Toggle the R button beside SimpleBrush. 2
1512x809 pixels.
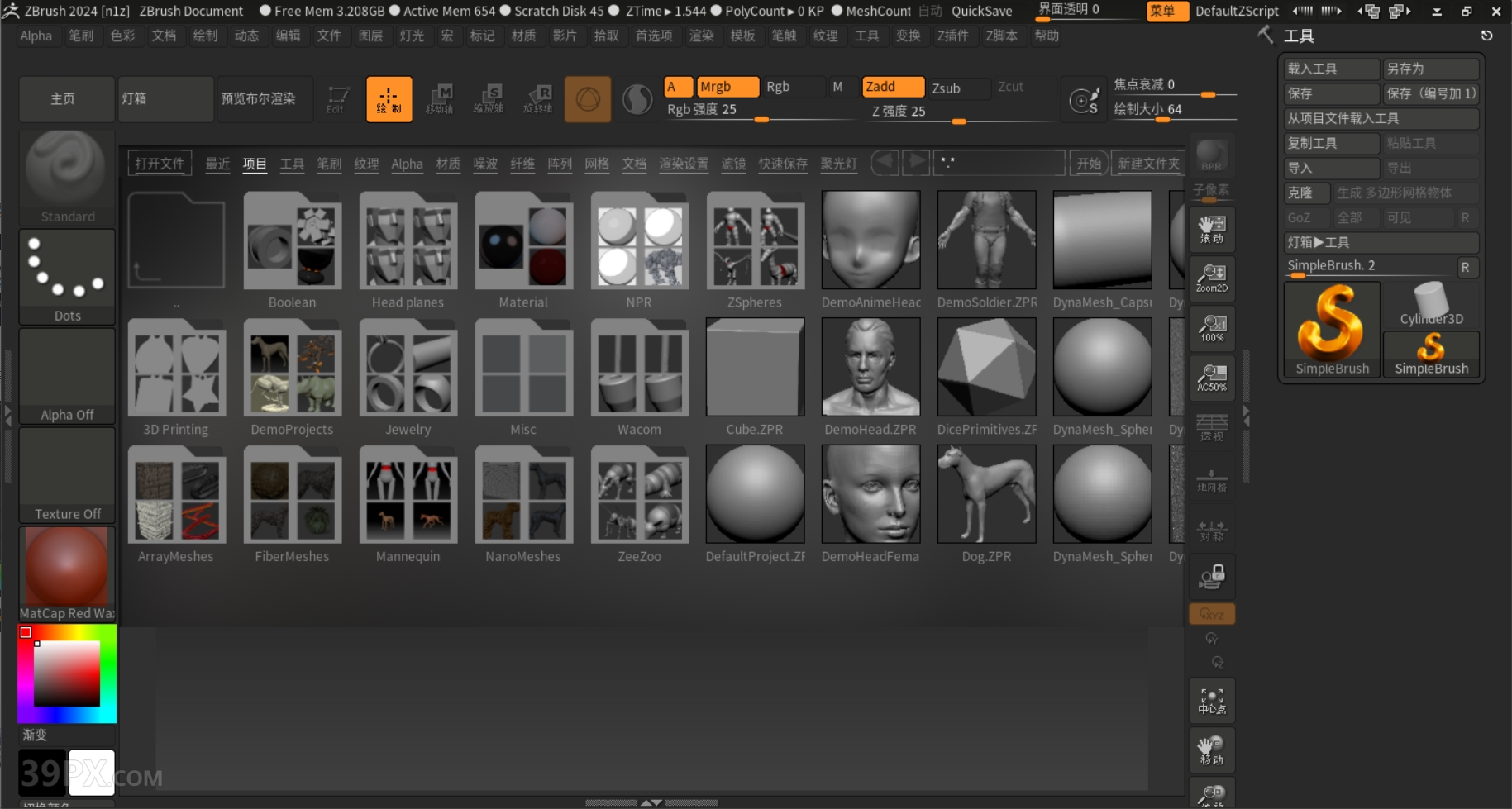(x=1465, y=267)
